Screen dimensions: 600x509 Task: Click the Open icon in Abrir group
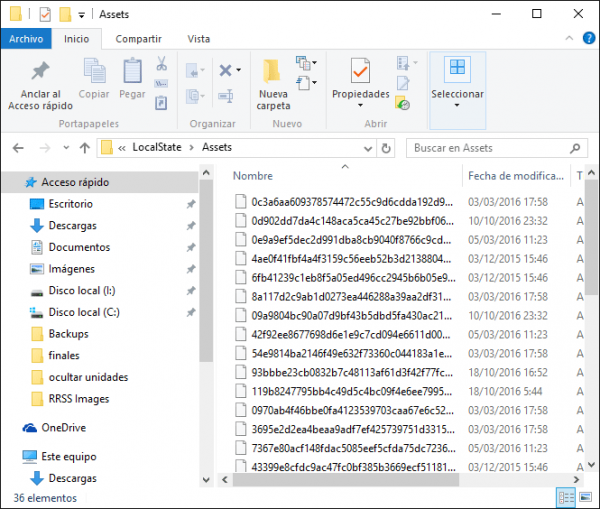tap(406, 63)
